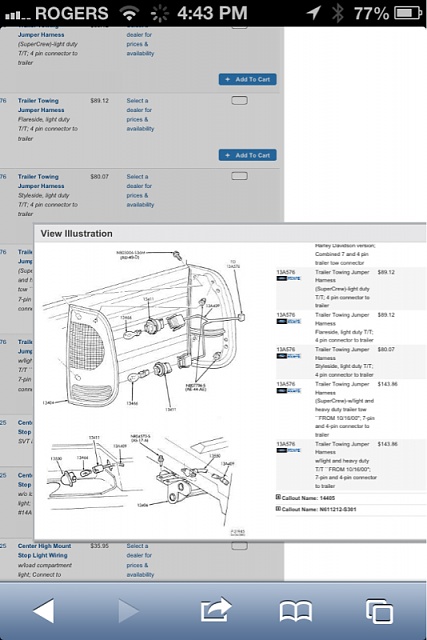
Task: Check the Flareside harness row checkbox
Action: (x=239, y=100)
